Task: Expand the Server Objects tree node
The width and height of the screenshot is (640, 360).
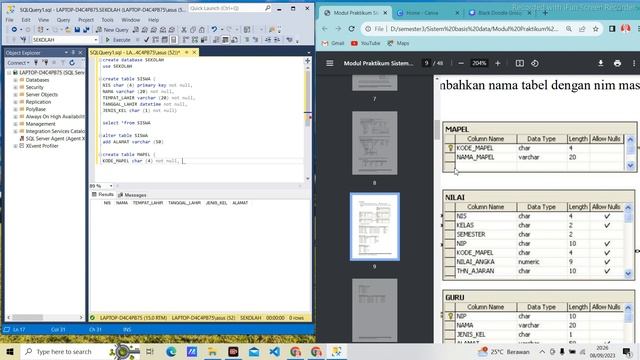Action: [x=15, y=95]
